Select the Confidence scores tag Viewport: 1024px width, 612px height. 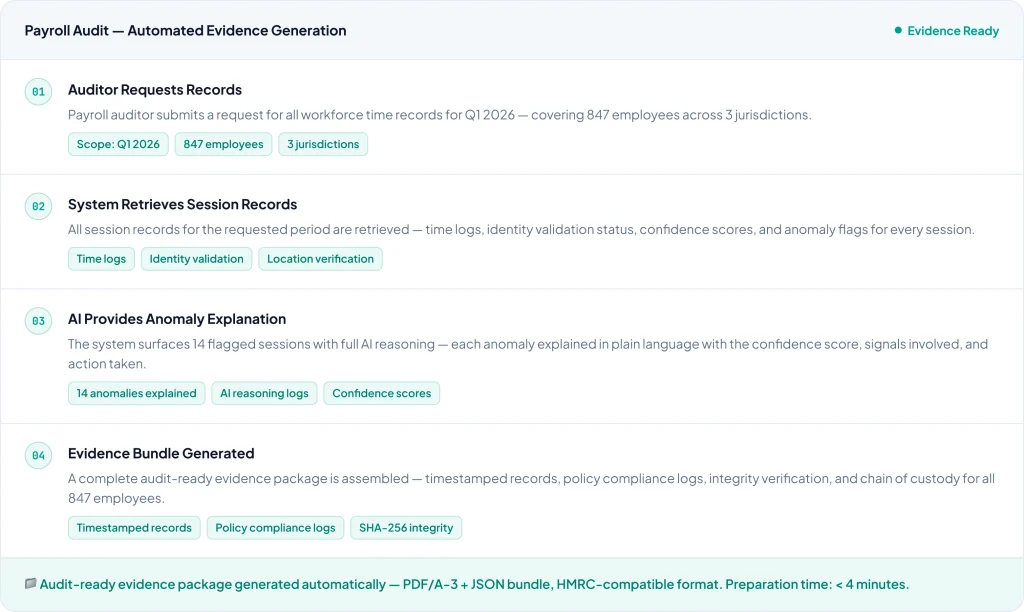pyautogui.click(x=381, y=393)
